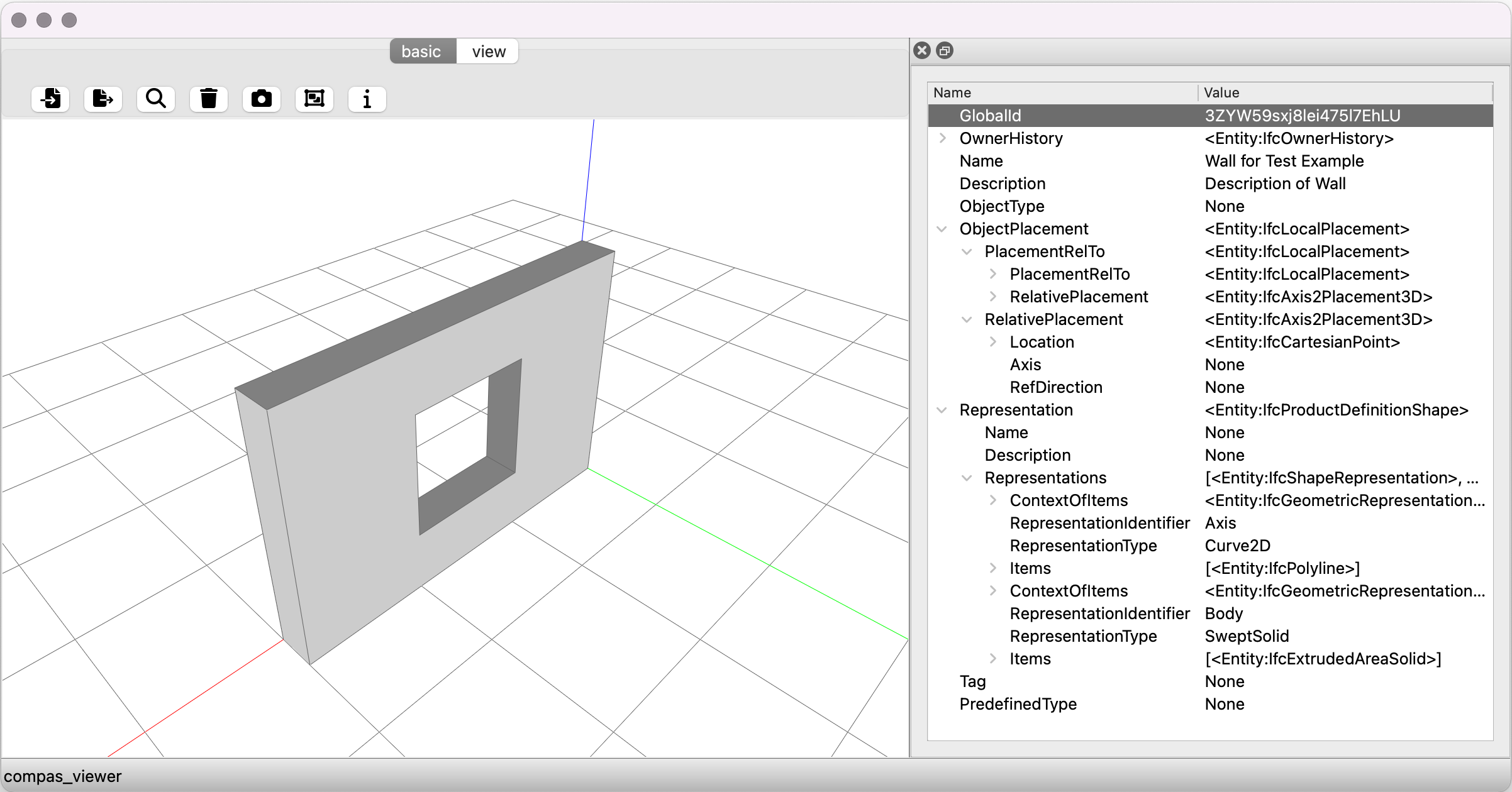Expand the OwnerHistory tree row
The image size is (1512, 792).
[x=942, y=138]
